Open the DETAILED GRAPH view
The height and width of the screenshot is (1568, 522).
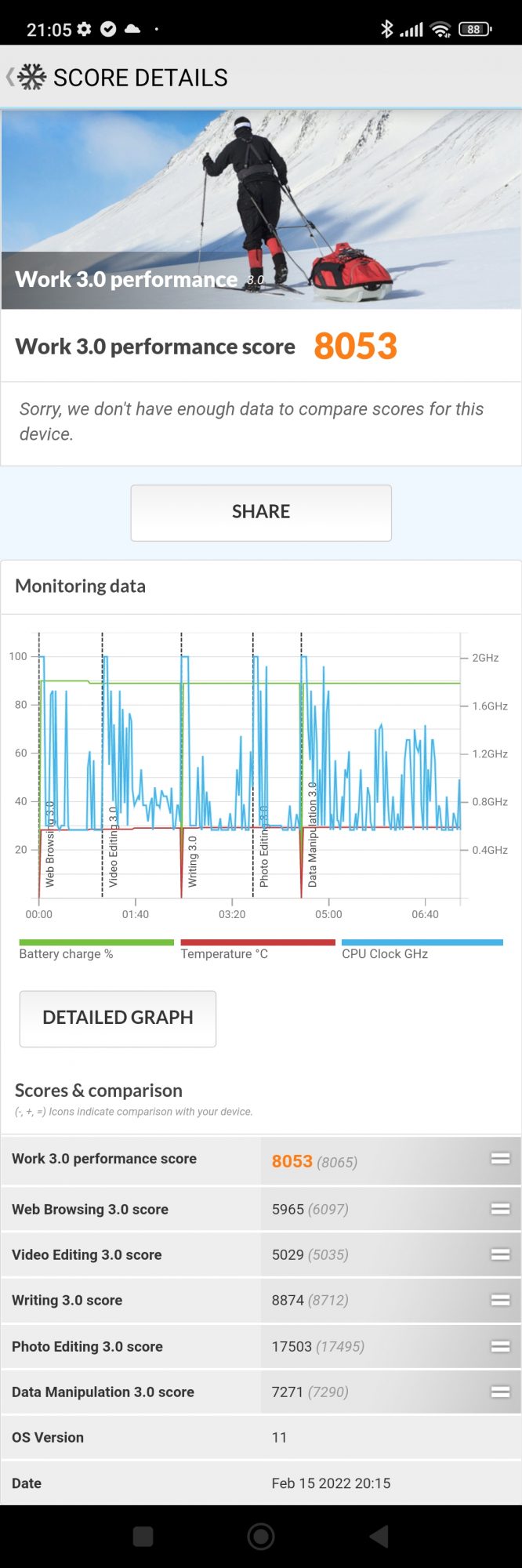[118, 1018]
